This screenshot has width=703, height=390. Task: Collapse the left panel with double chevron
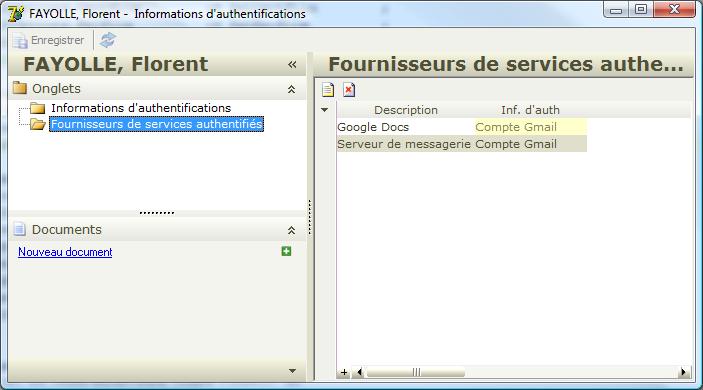(x=292, y=65)
